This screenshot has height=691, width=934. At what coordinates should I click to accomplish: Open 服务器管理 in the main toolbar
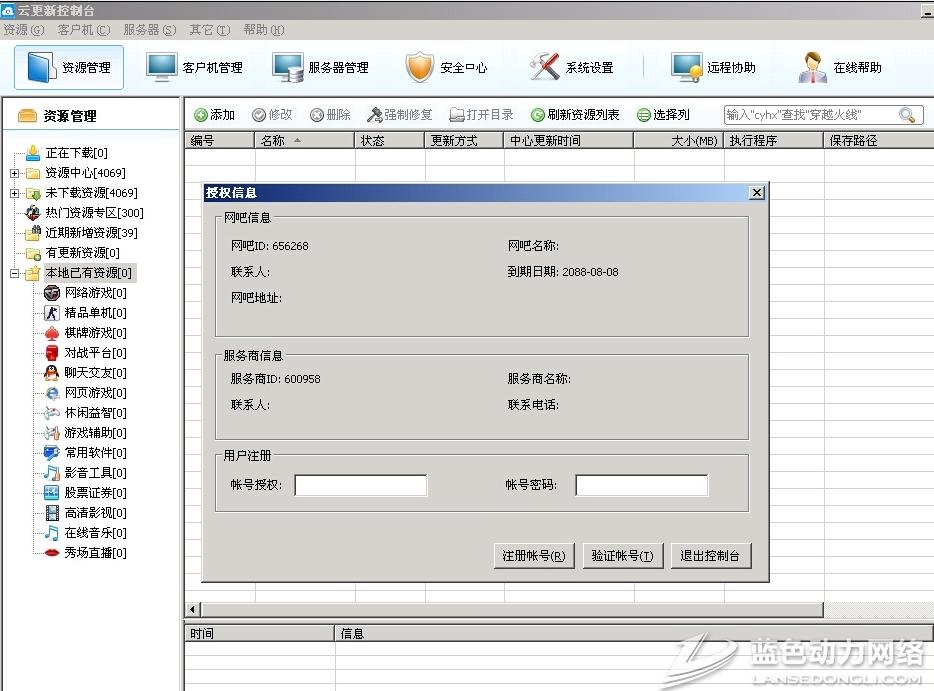pos(321,68)
